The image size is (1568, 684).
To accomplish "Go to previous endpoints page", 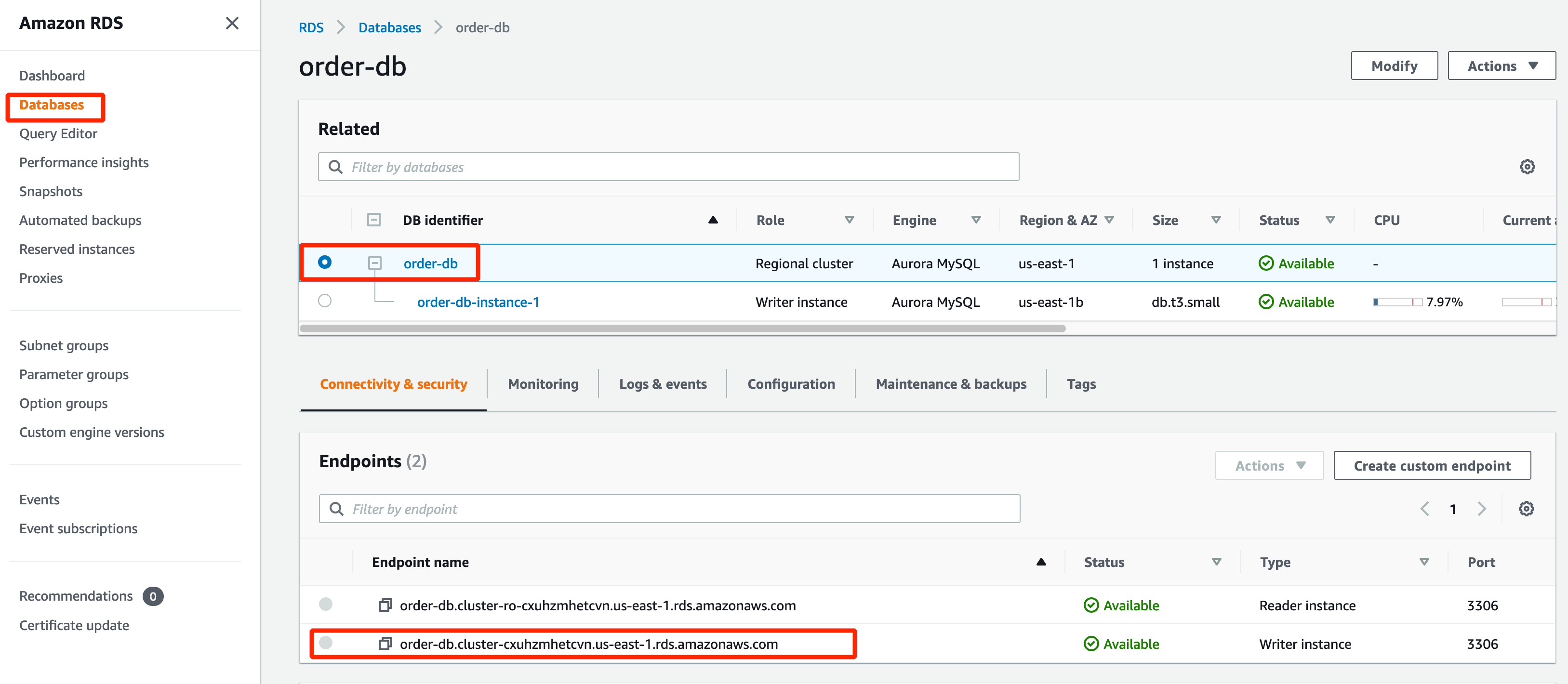I will 1424,509.
